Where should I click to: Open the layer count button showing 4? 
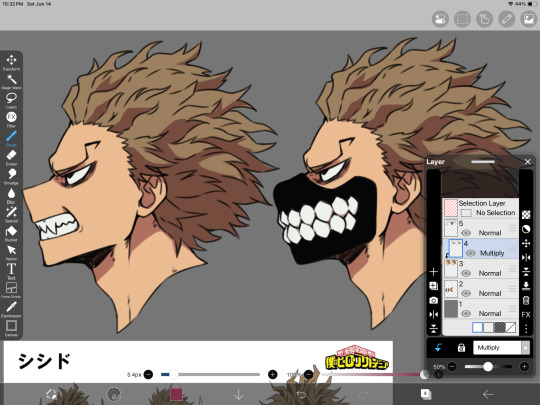[x=426, y=394]
